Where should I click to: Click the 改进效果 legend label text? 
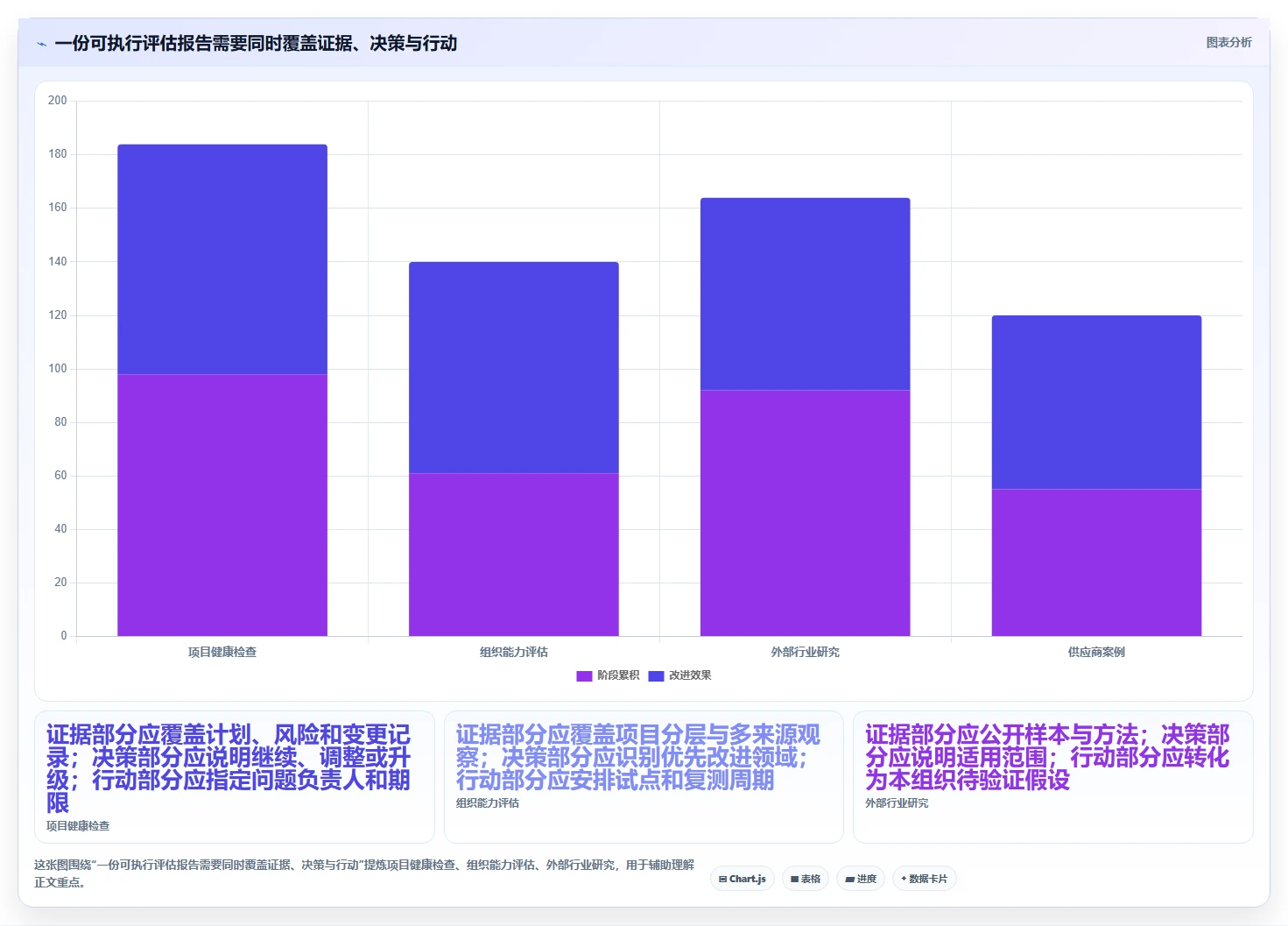pyautogui.click(x=690, y=675)
